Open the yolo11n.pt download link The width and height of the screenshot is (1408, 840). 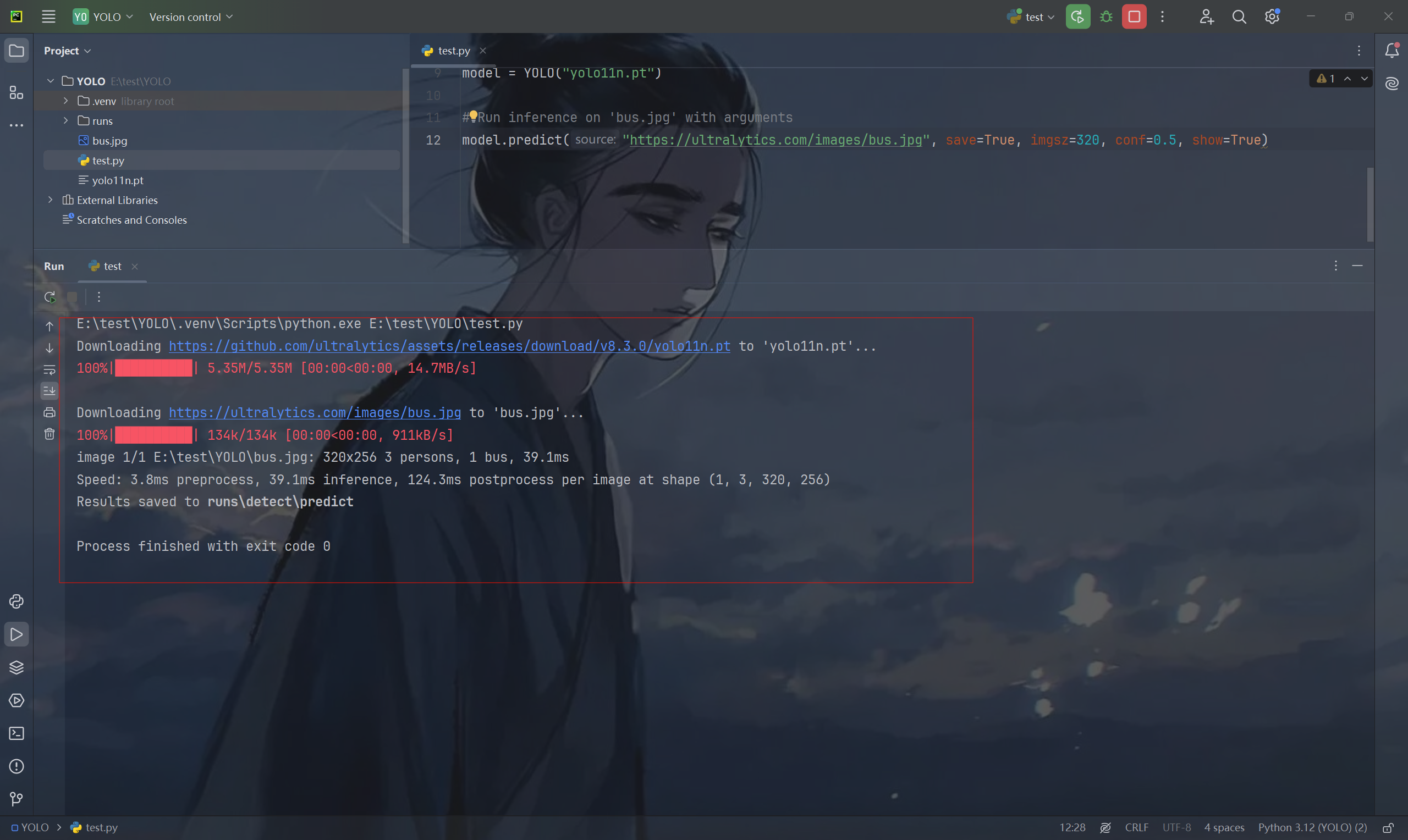click(449, 346)
